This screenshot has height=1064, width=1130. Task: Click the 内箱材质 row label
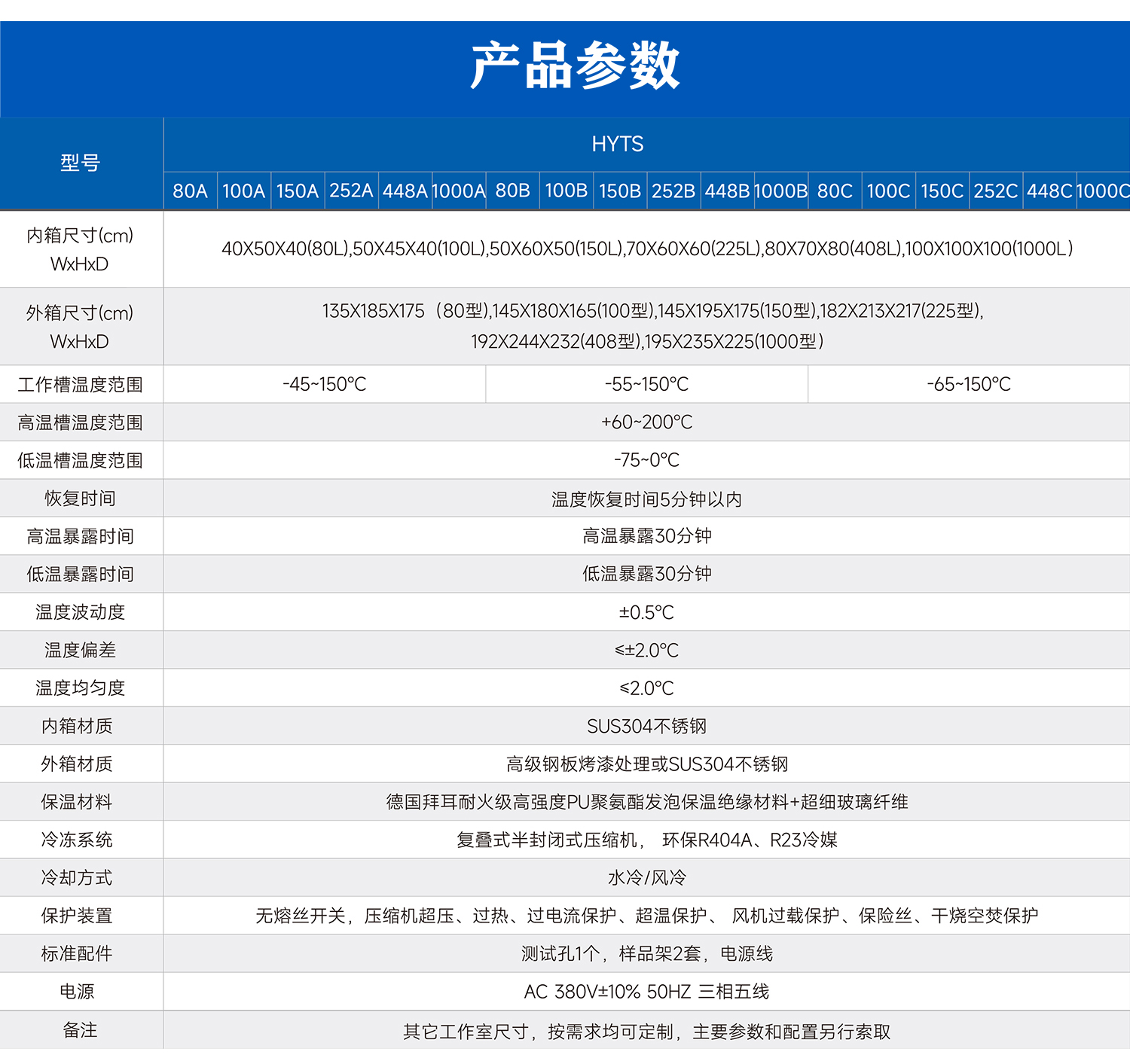pos(77,726)
